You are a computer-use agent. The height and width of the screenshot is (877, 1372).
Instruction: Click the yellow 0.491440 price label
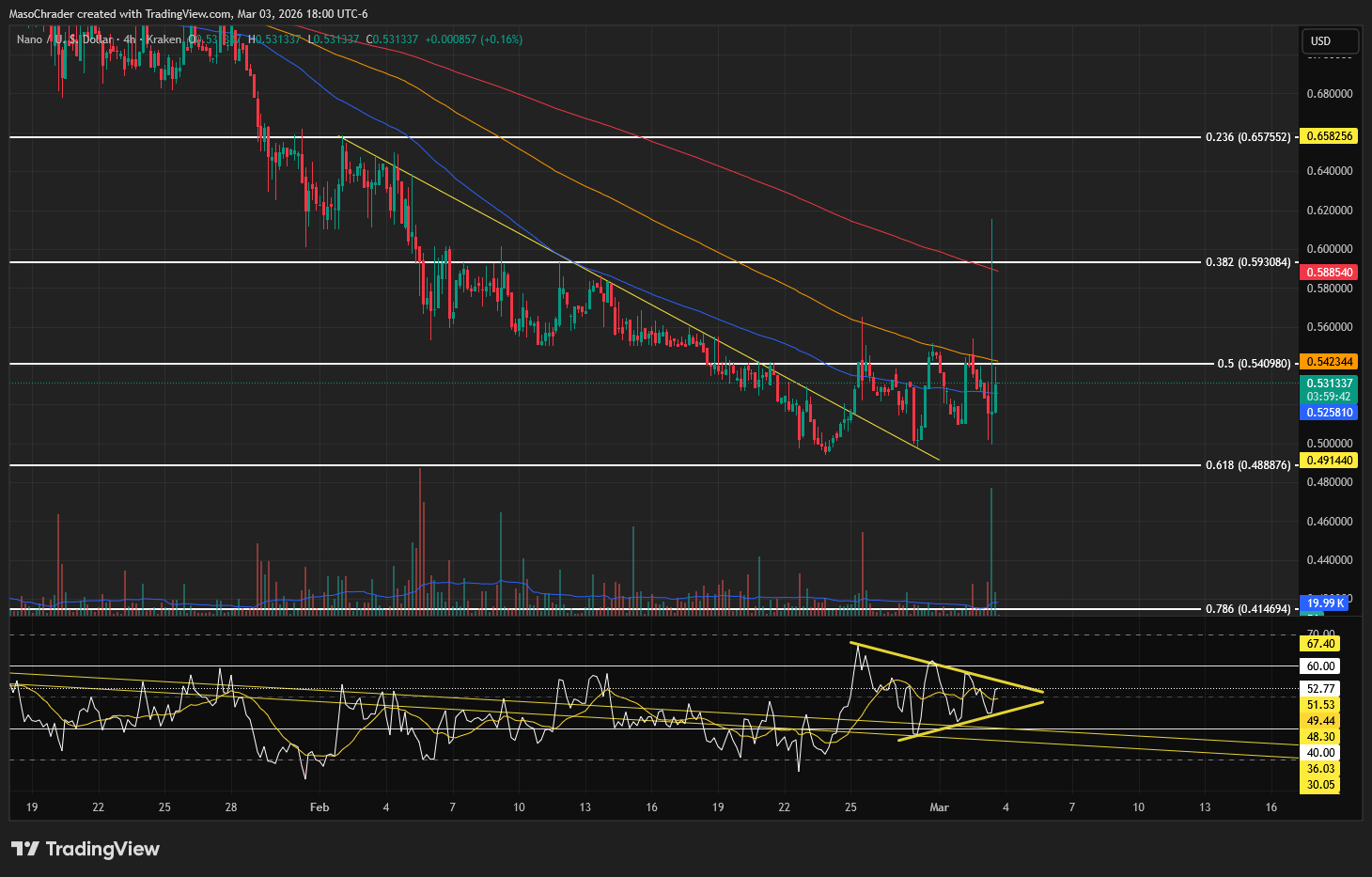[1329, 461]
